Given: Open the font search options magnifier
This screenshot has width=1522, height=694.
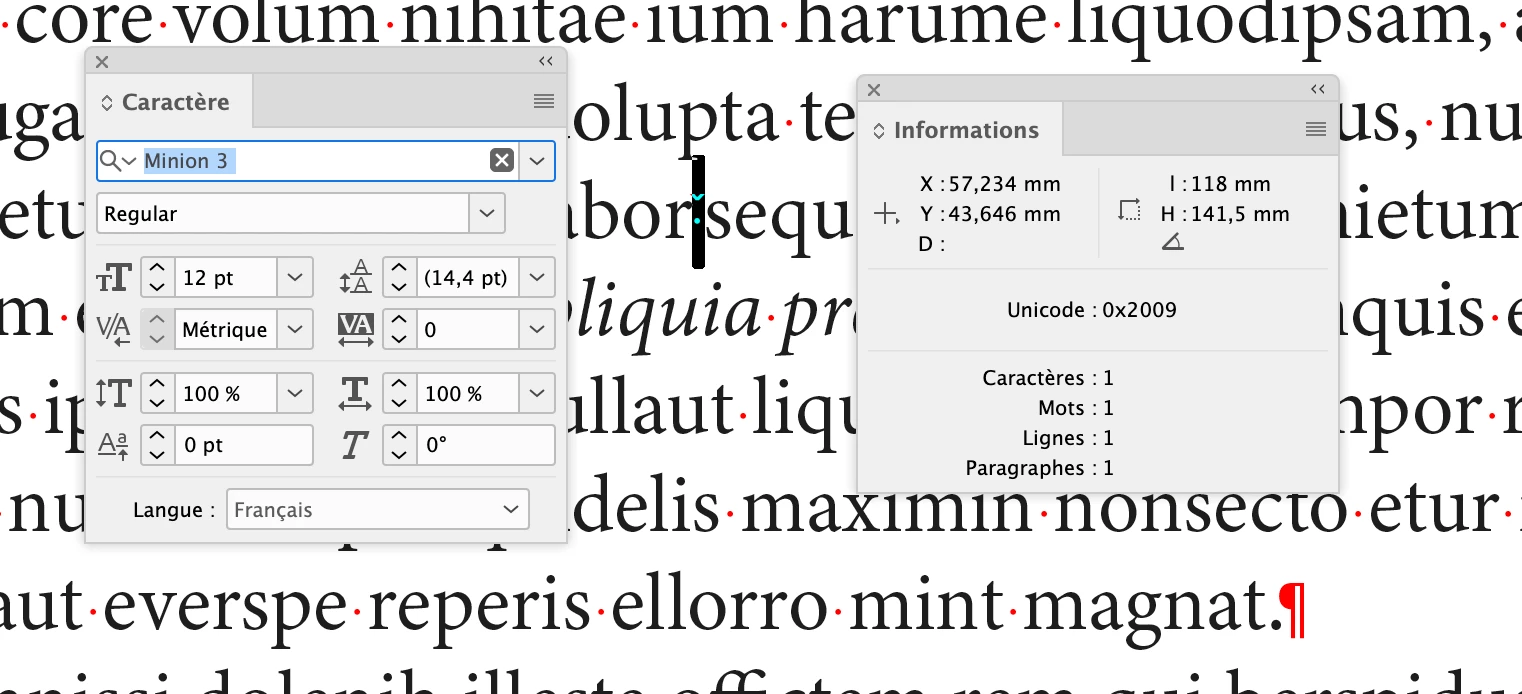Looking at the screenshot, I should tap(118, 161).
